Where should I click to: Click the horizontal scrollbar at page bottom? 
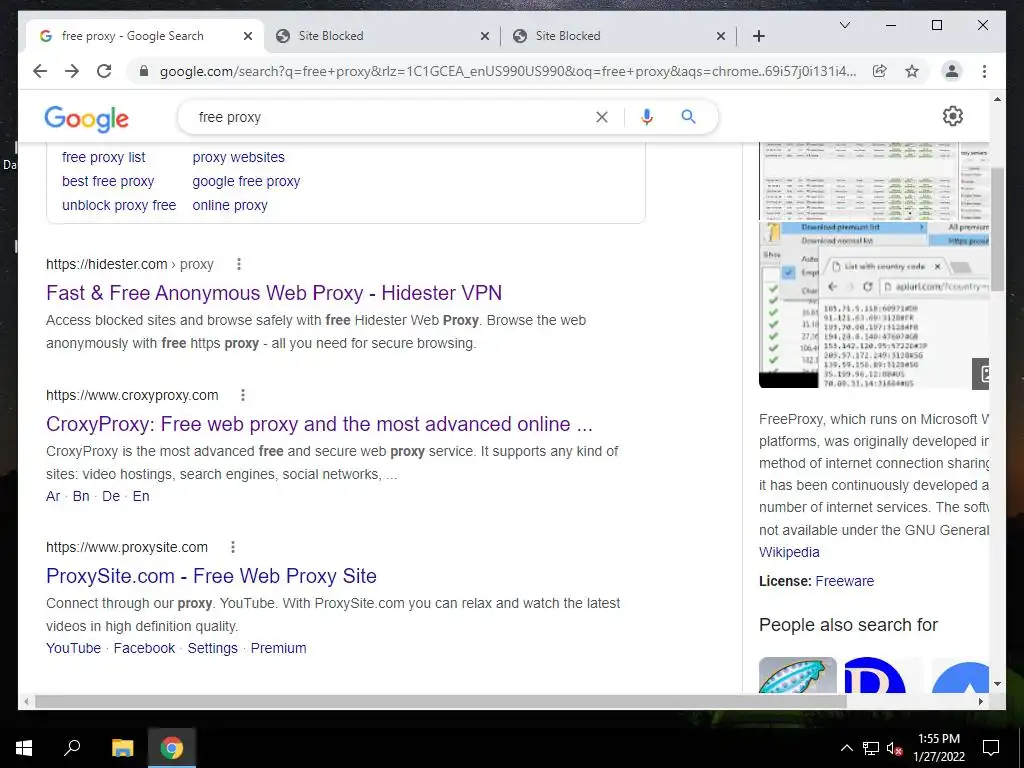coord(441,701)
